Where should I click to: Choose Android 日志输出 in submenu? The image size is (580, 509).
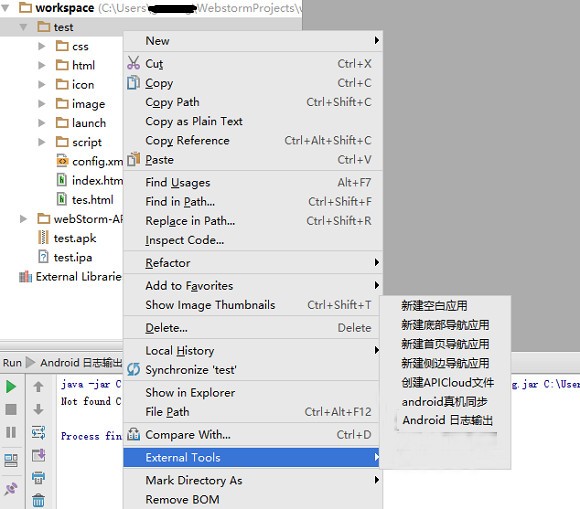[x=446, y=420]
